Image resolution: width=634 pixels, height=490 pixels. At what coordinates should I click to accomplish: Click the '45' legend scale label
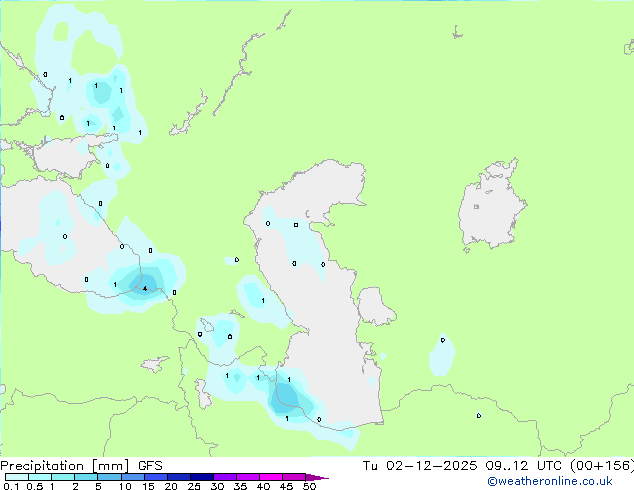coord(286,486)
